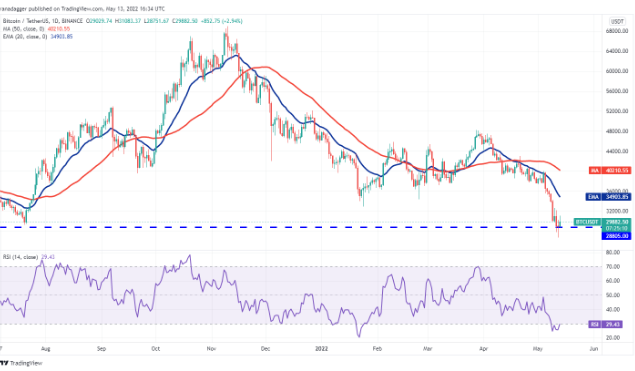Screen dimensions: 635x371
Task: Click the 48000.00 price axis label
Action: point(617,131)
